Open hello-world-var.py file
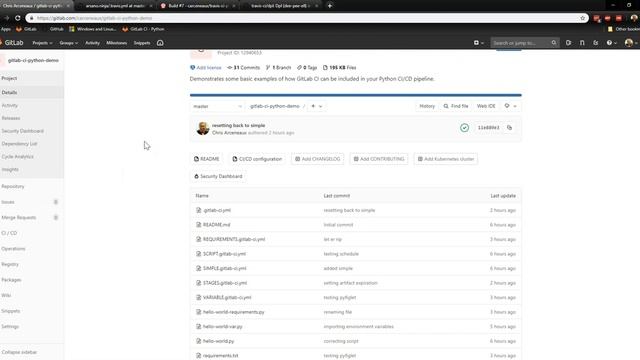640x360 pixels. 222,327
